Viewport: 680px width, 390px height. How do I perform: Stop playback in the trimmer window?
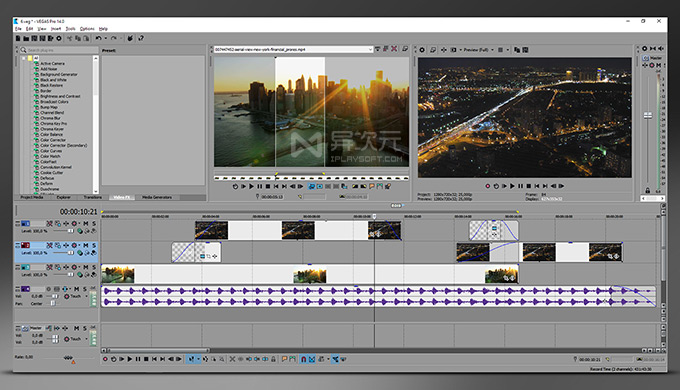coord(268,186)
